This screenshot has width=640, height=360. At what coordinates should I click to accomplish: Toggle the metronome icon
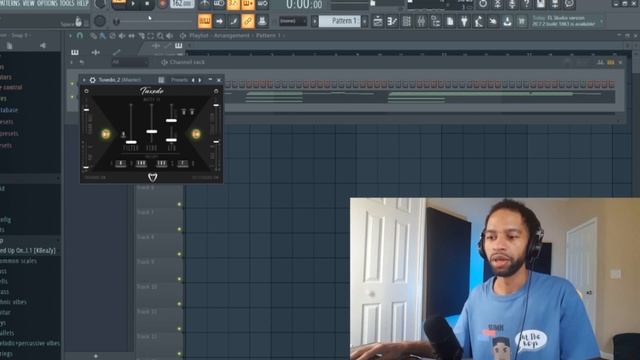(204, 4)
